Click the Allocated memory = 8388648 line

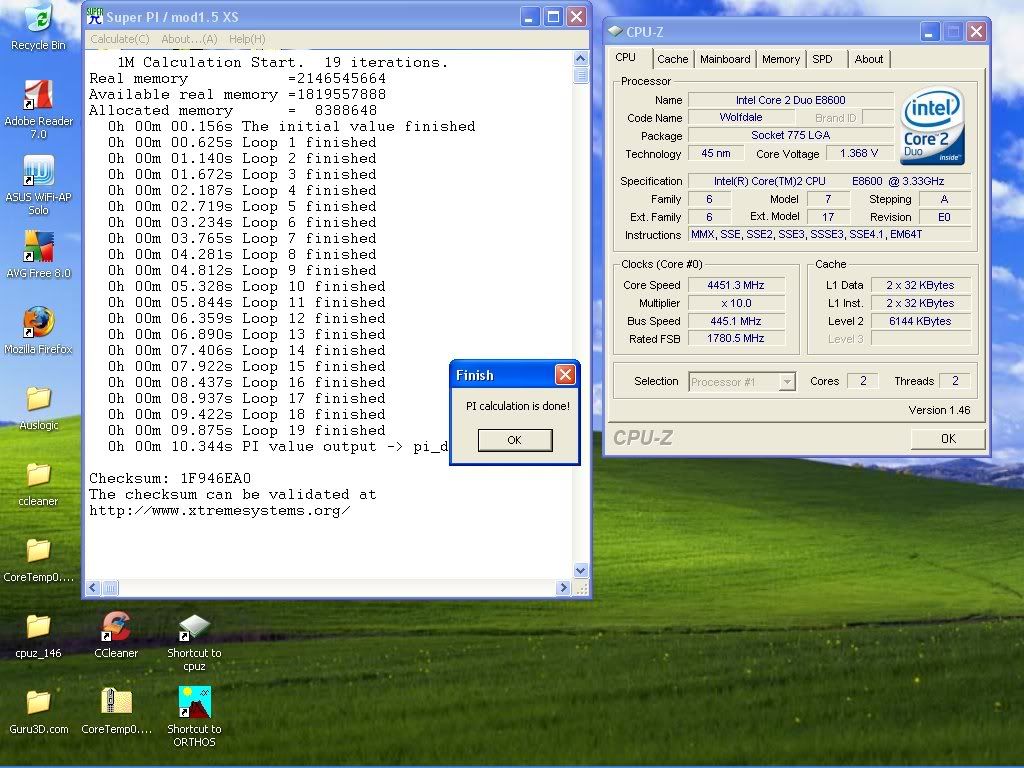pyautogui.click(x=233, y=111)
